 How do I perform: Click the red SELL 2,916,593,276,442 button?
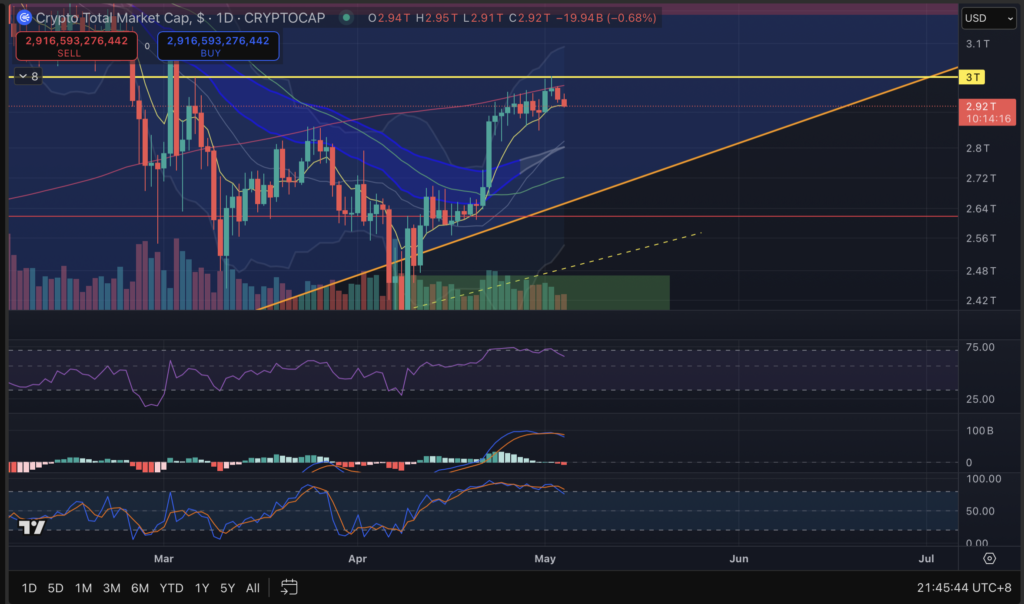point(76,46)
